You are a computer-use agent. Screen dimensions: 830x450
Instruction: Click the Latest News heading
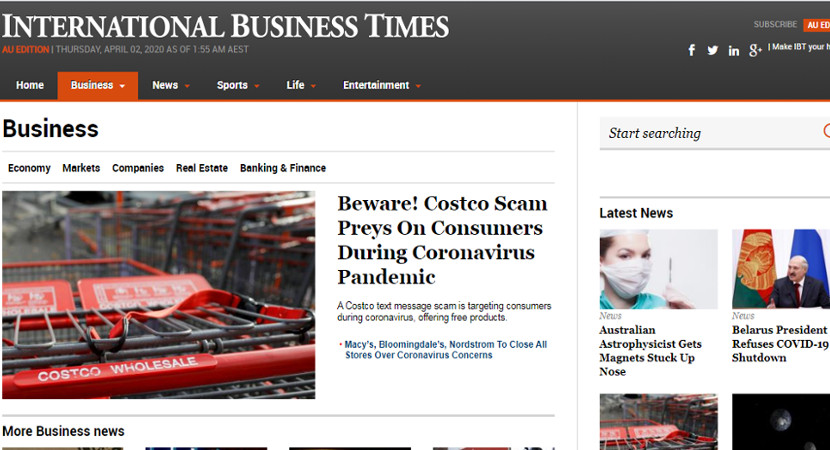click(636, 213)
